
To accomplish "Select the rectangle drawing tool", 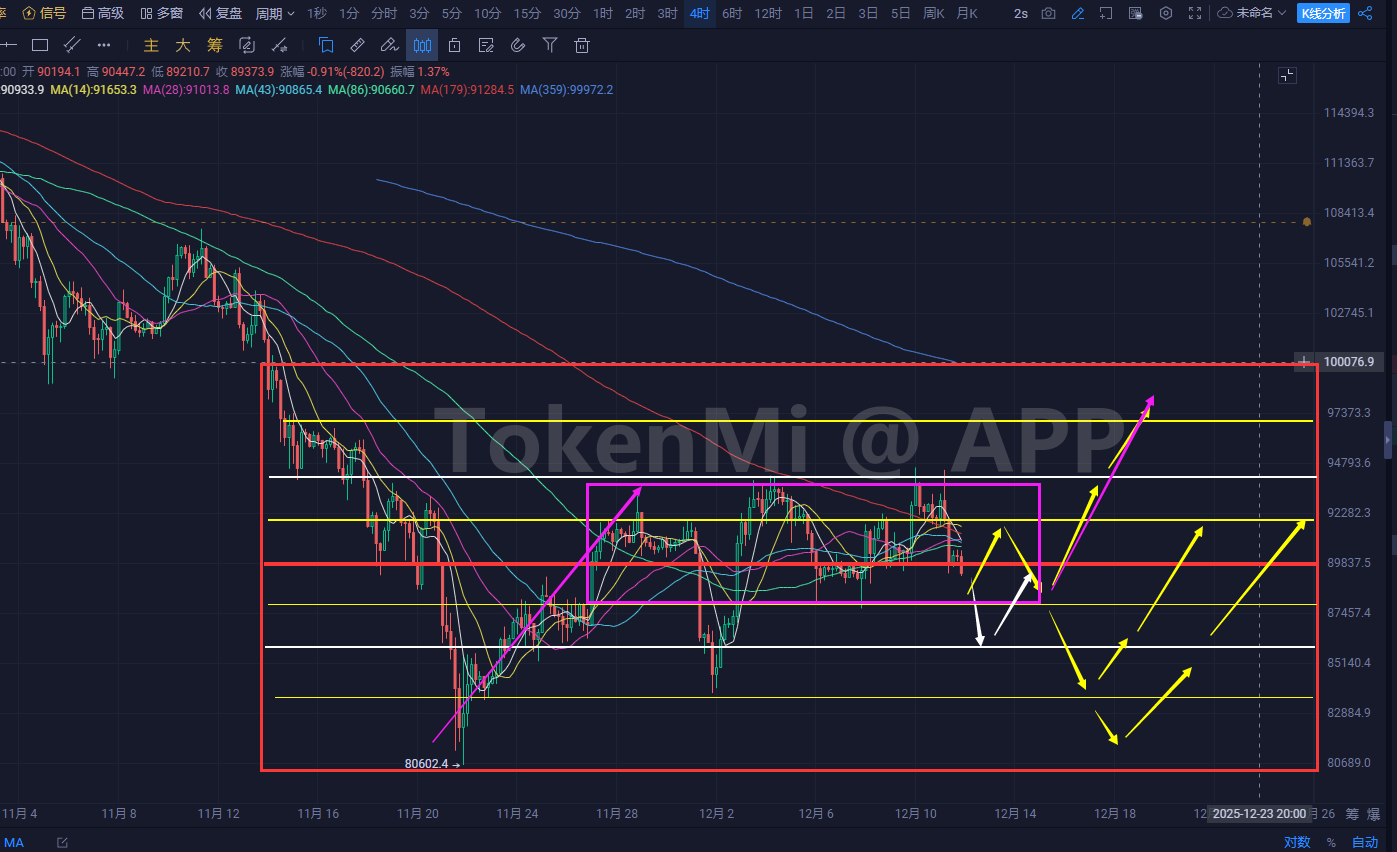I will coord(39,45).
